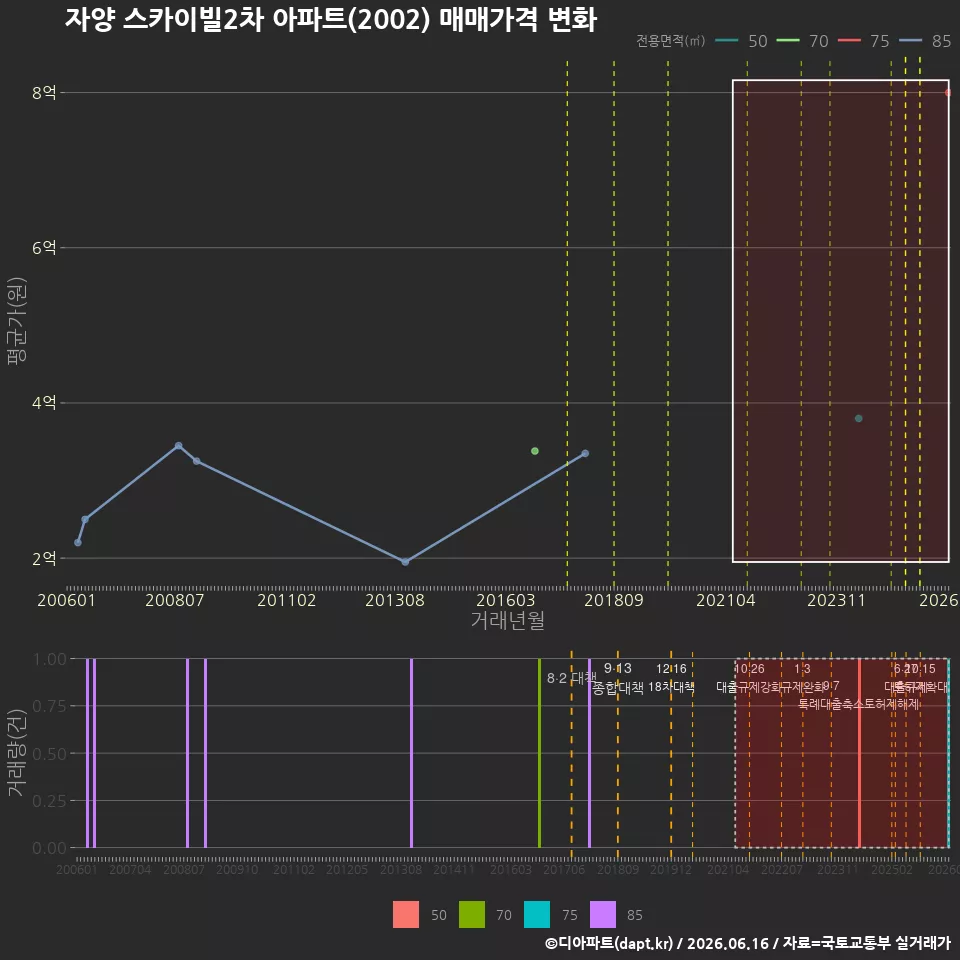Select the first blue data point at 200601
Screen dimensions: 960x960
pyautogui.click(x=78, y=542)
